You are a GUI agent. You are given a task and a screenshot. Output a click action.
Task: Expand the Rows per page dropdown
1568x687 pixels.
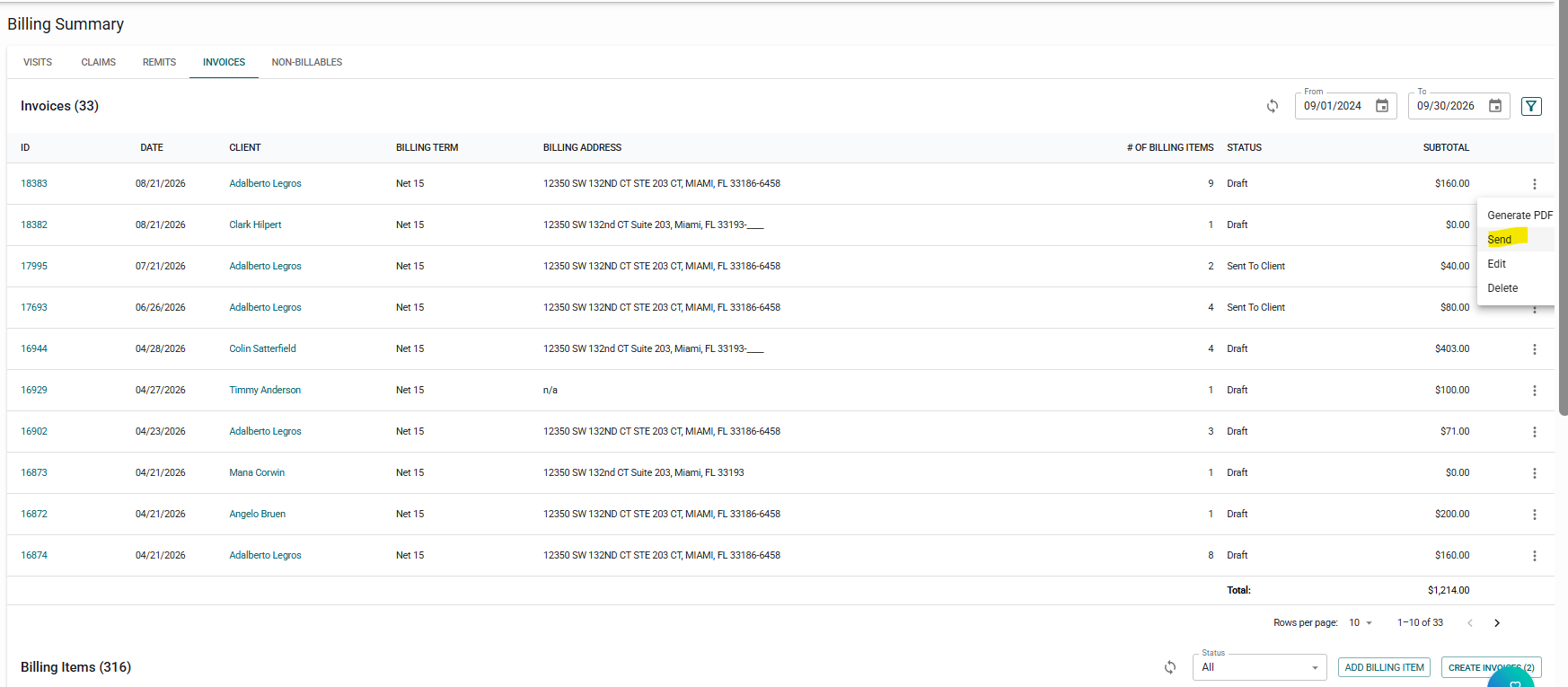(1361, 623)
